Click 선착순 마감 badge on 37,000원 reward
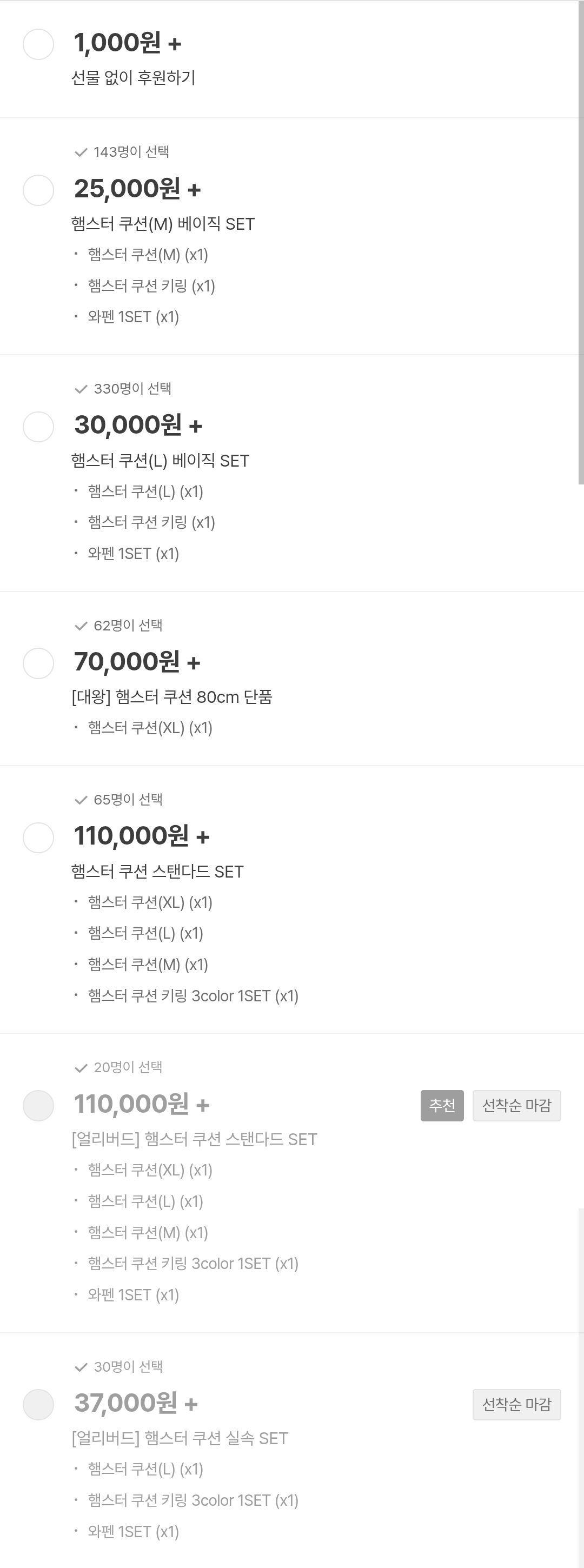 (516, 1404)
